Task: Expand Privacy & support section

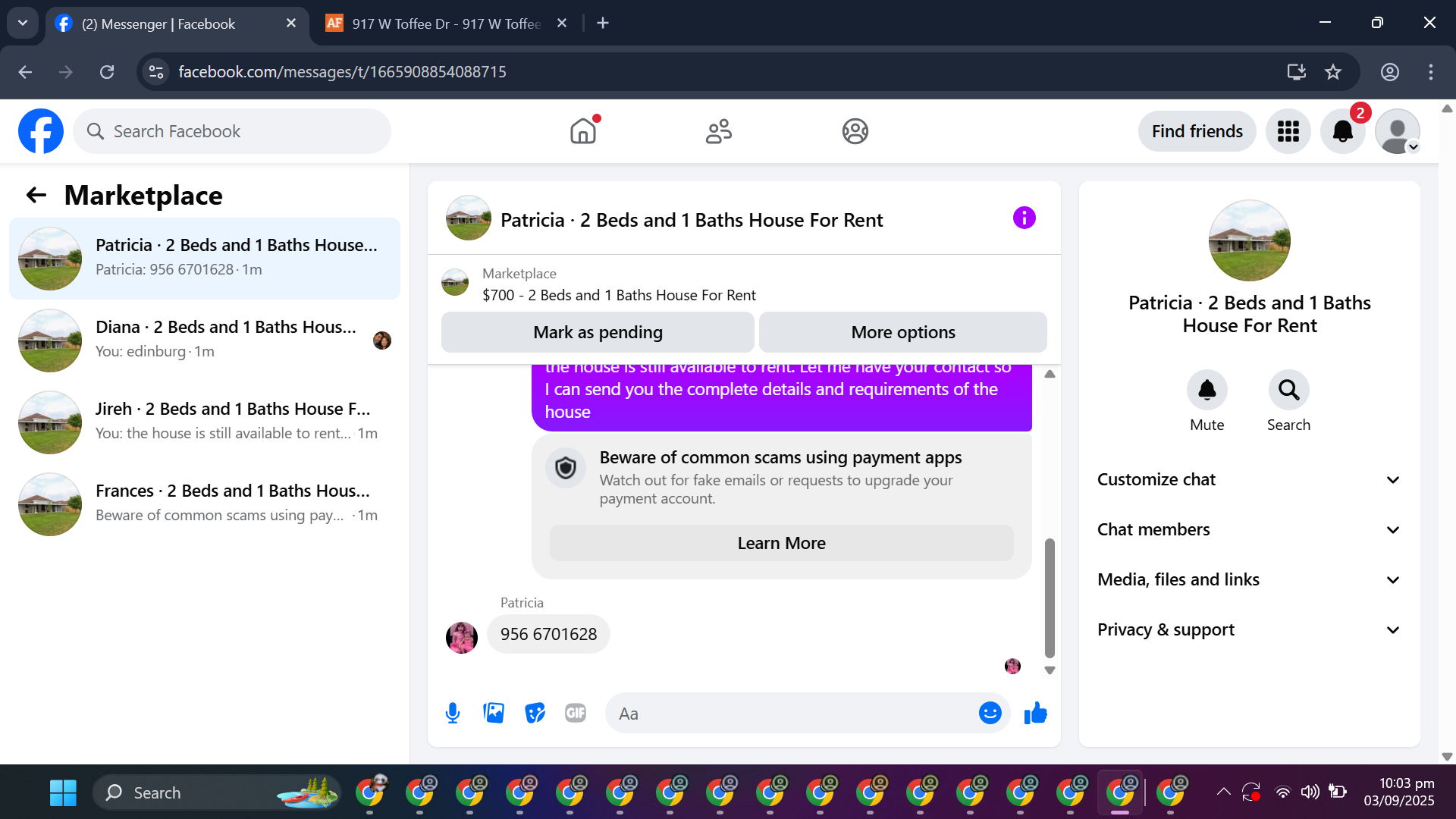Action: tap(1249, 629)
